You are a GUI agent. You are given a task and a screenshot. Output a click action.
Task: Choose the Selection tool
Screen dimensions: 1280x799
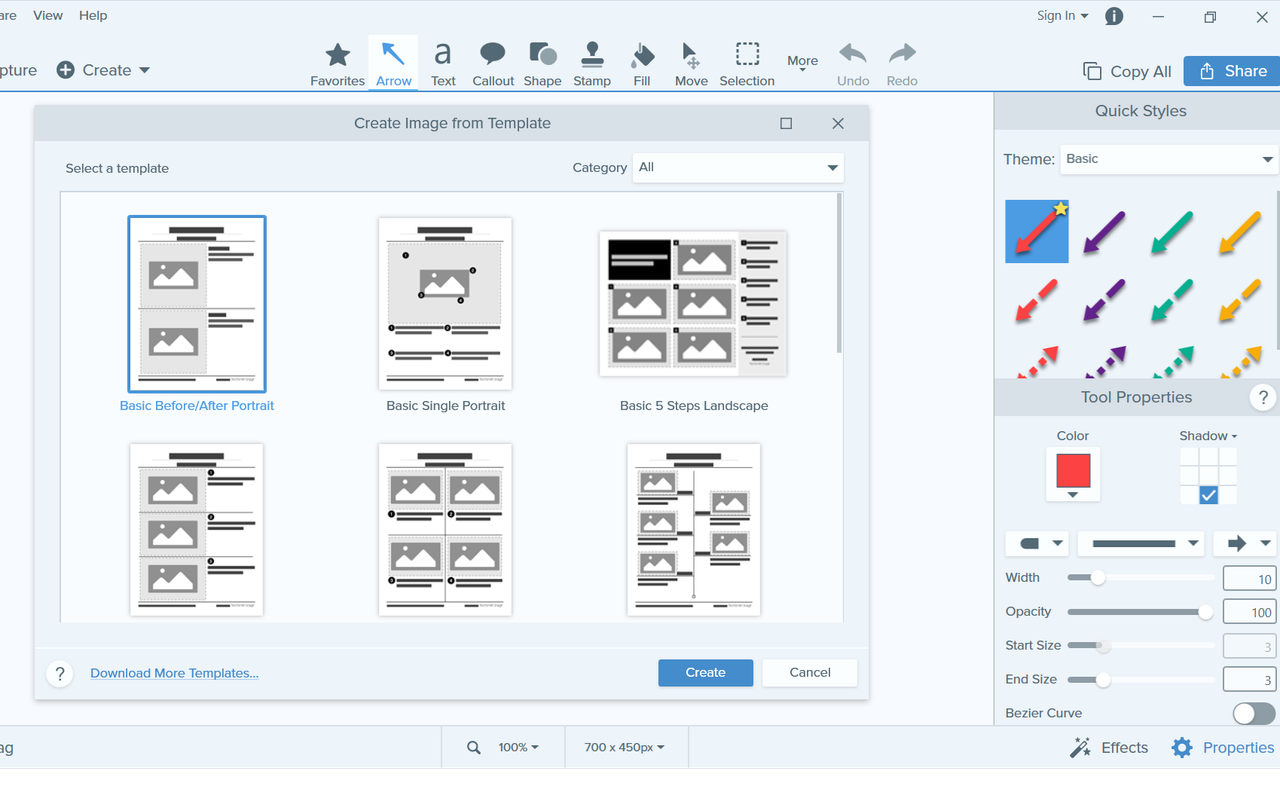[747, 62]
